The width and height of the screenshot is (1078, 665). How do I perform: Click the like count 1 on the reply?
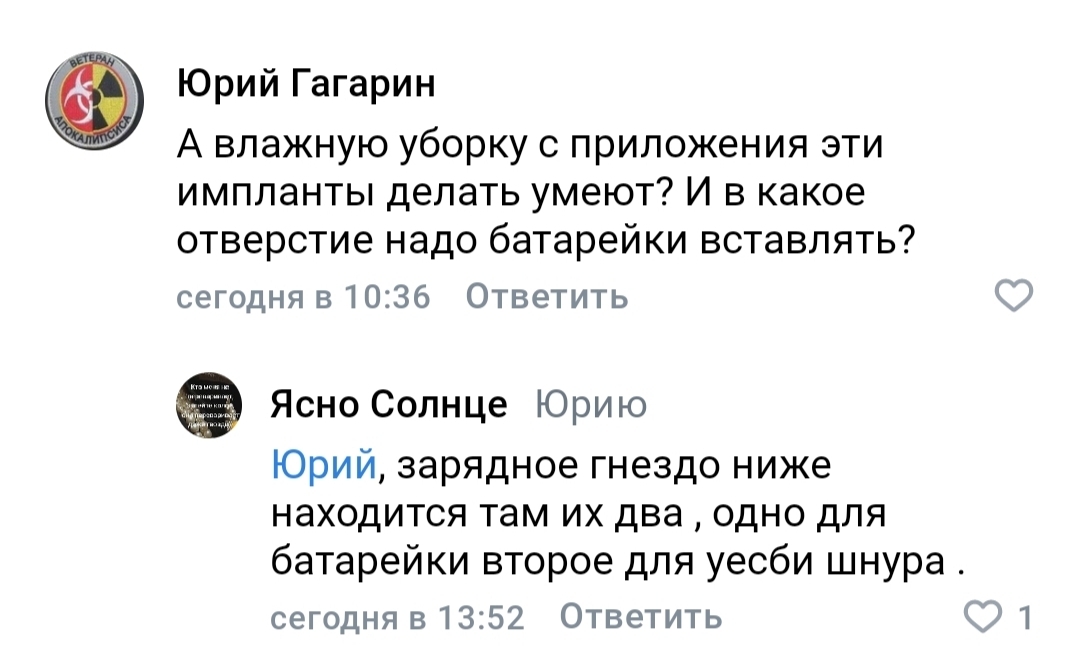1026,617
